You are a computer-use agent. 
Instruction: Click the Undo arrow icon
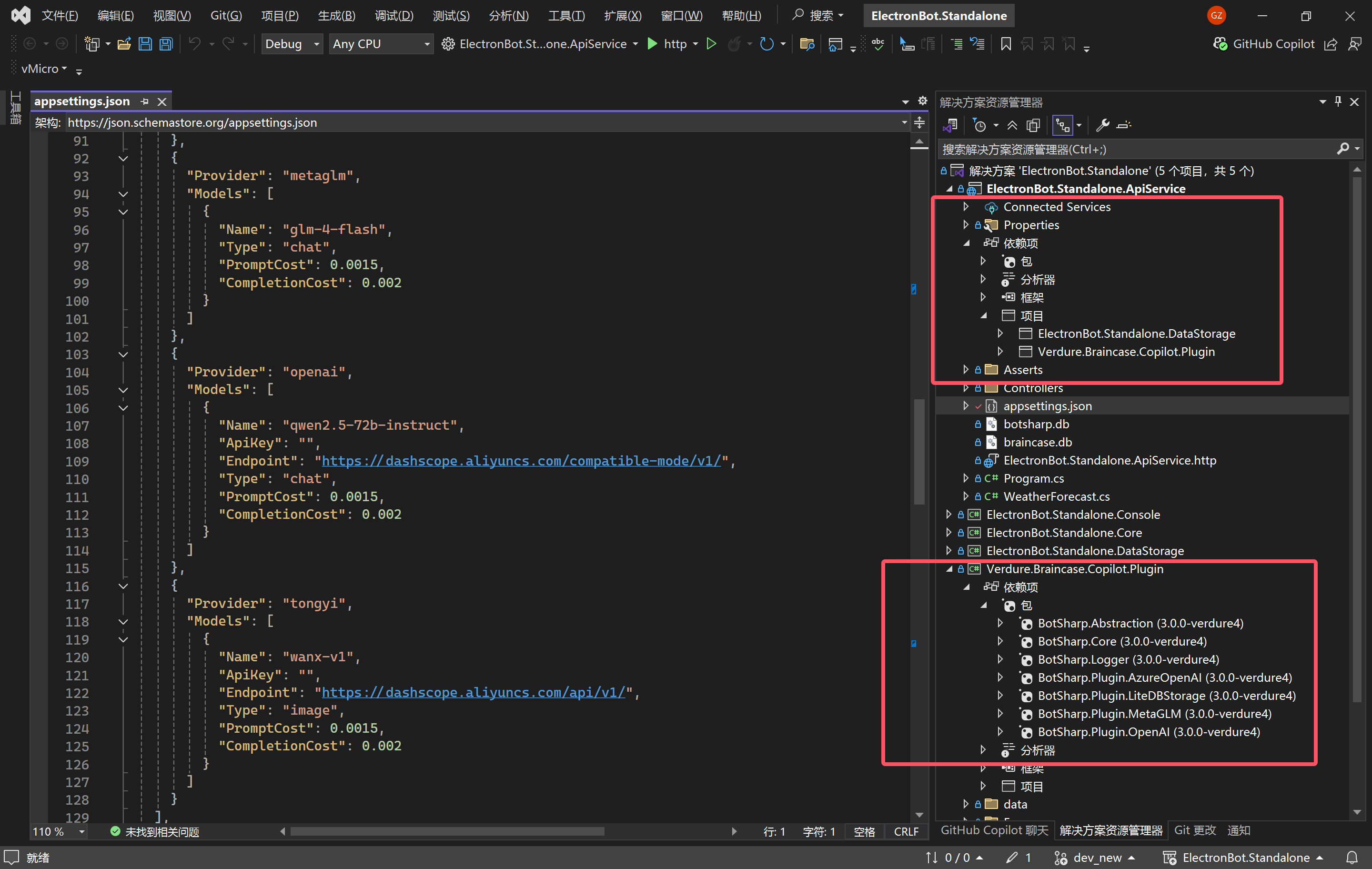195,44
